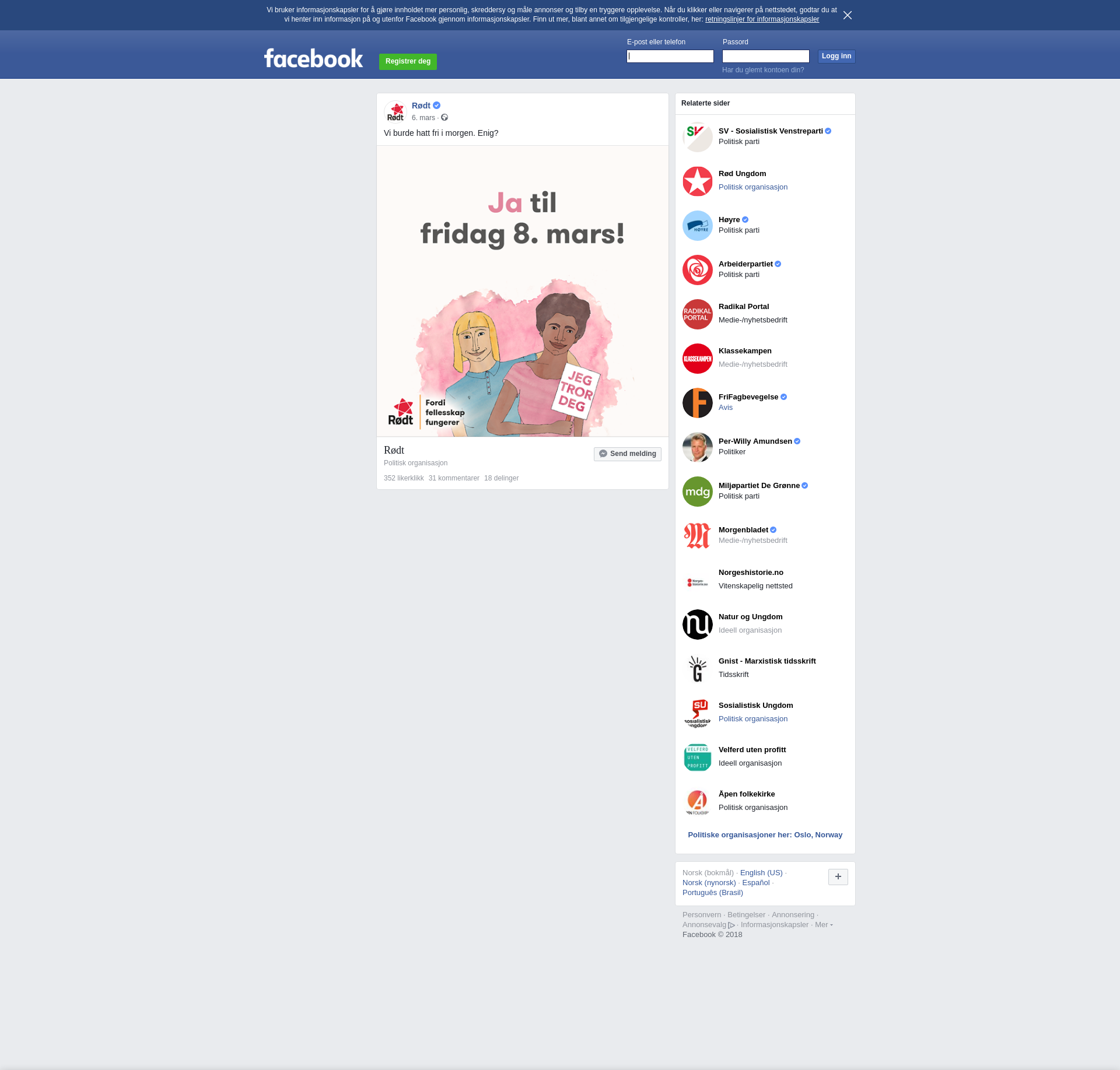
Task: Open Arbeiderpartiet rose logo
Action: [698, 270]
